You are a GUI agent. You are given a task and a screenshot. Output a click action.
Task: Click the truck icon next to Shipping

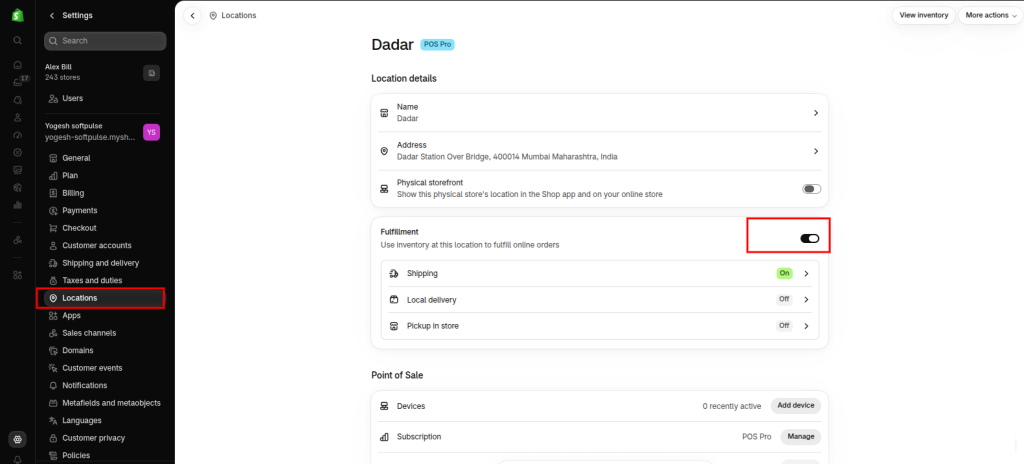click(394, 273)
